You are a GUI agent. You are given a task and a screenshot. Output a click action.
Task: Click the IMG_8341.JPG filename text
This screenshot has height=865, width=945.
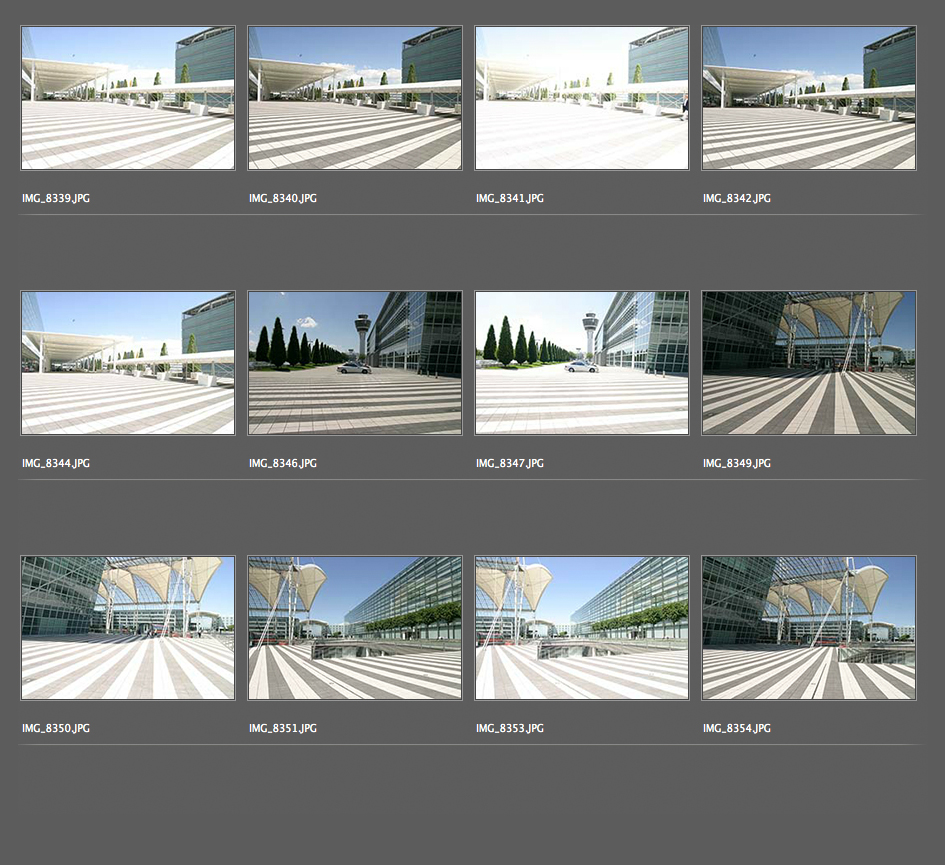click(x=510, y=199)
